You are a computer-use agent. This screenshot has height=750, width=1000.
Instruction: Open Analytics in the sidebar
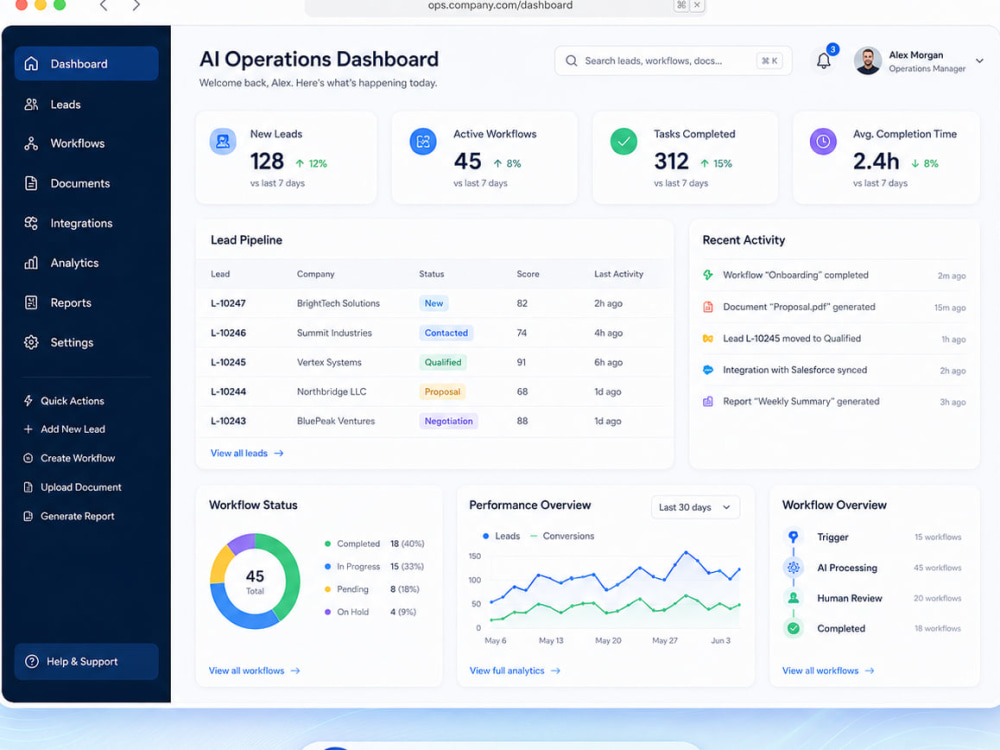coord(86,263)
